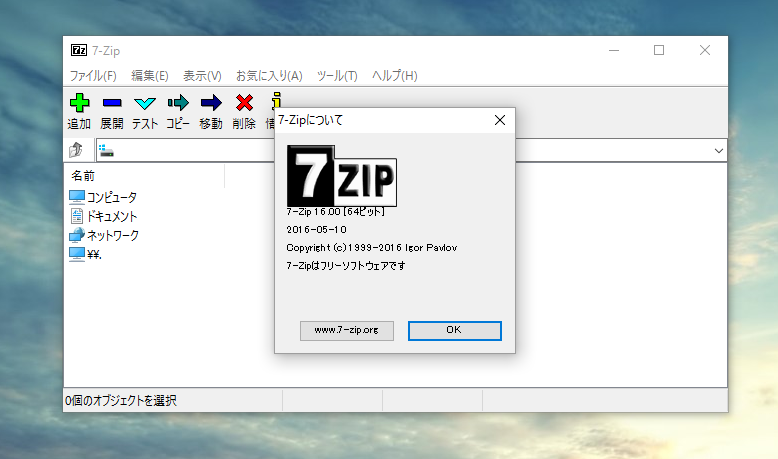Click the Test (テスト) toolbar icon
The image size is (778, 459).
point(145,103)
